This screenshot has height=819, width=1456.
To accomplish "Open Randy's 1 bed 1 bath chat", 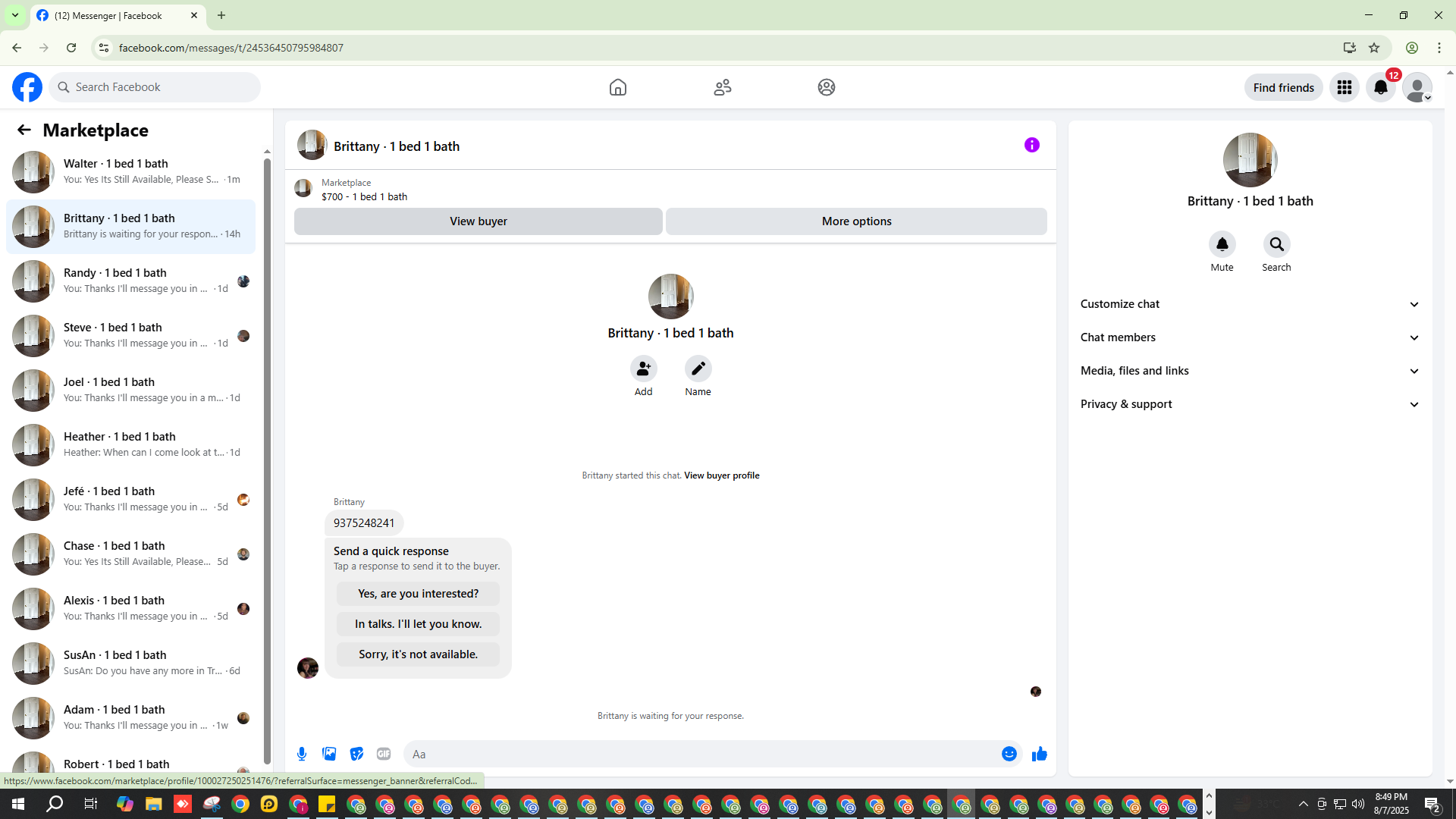I will (x=131, y=281).
